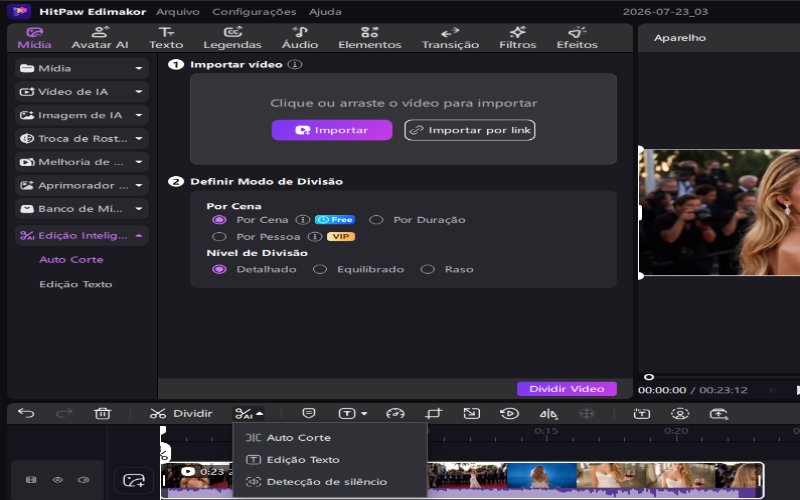The height and width of the screenshot is (500, 800).
Task: Go to the Áudio tab
Action: 300,38
